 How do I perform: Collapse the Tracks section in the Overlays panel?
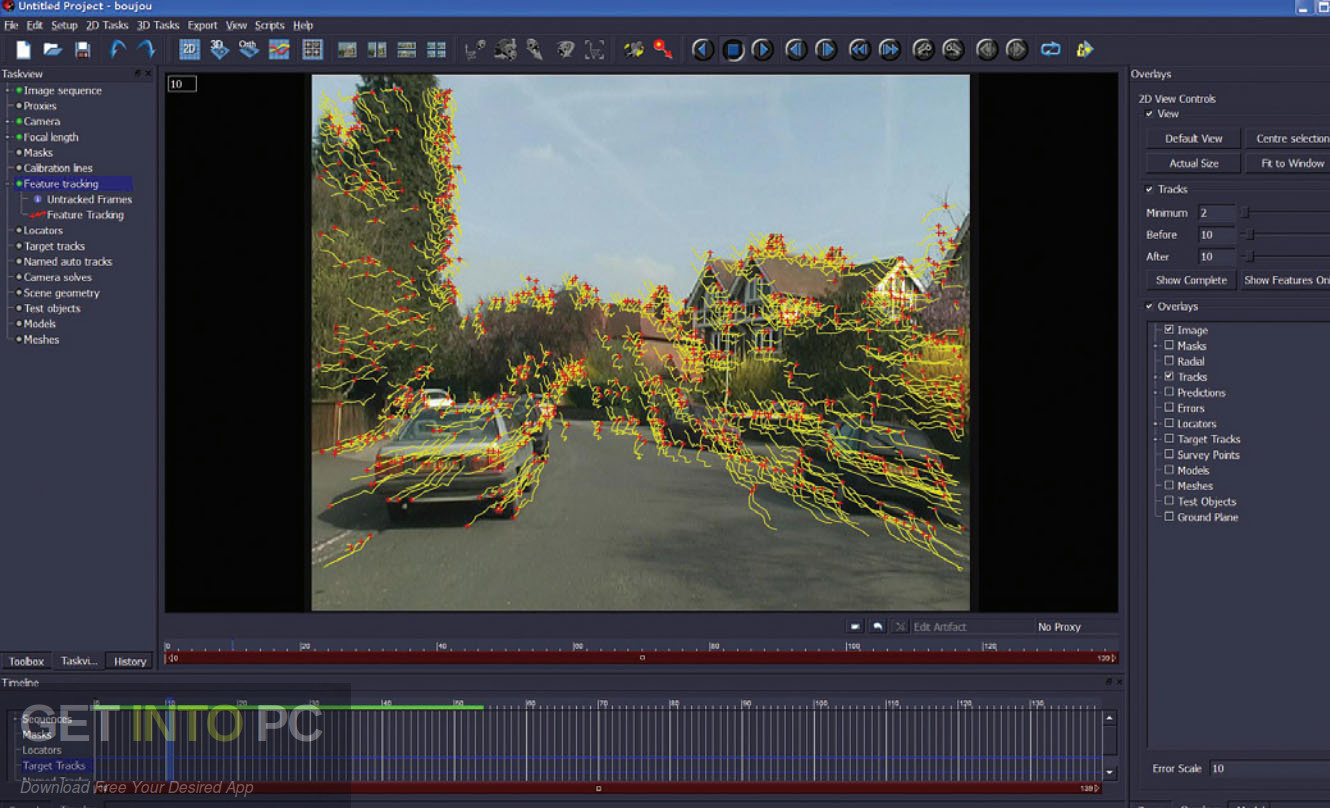(x=1149, y=189)
